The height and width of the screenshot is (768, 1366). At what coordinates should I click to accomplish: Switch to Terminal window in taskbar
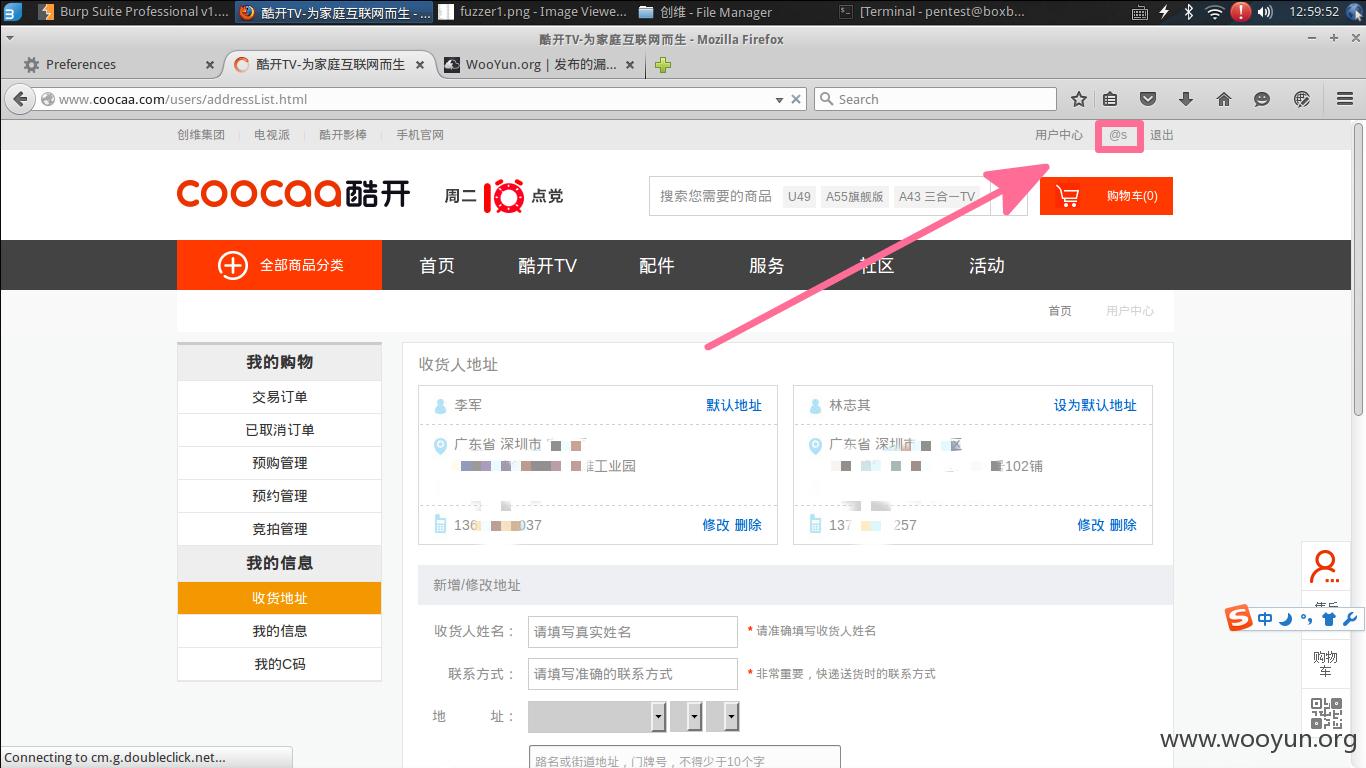click(x=931, y=12)
